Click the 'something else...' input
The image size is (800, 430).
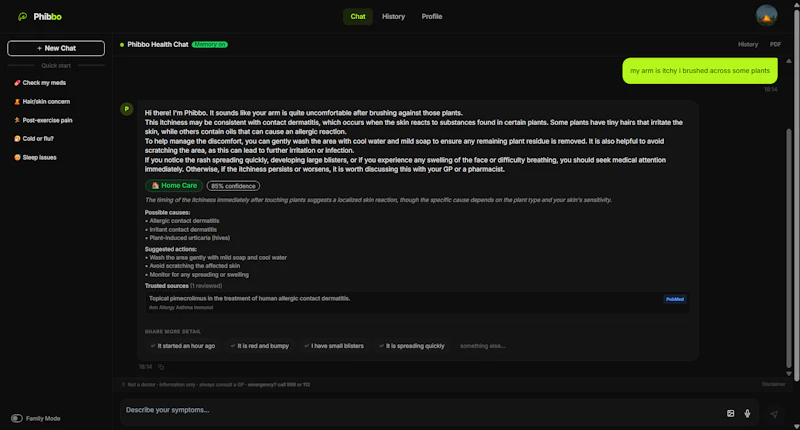tap(483, 346)
